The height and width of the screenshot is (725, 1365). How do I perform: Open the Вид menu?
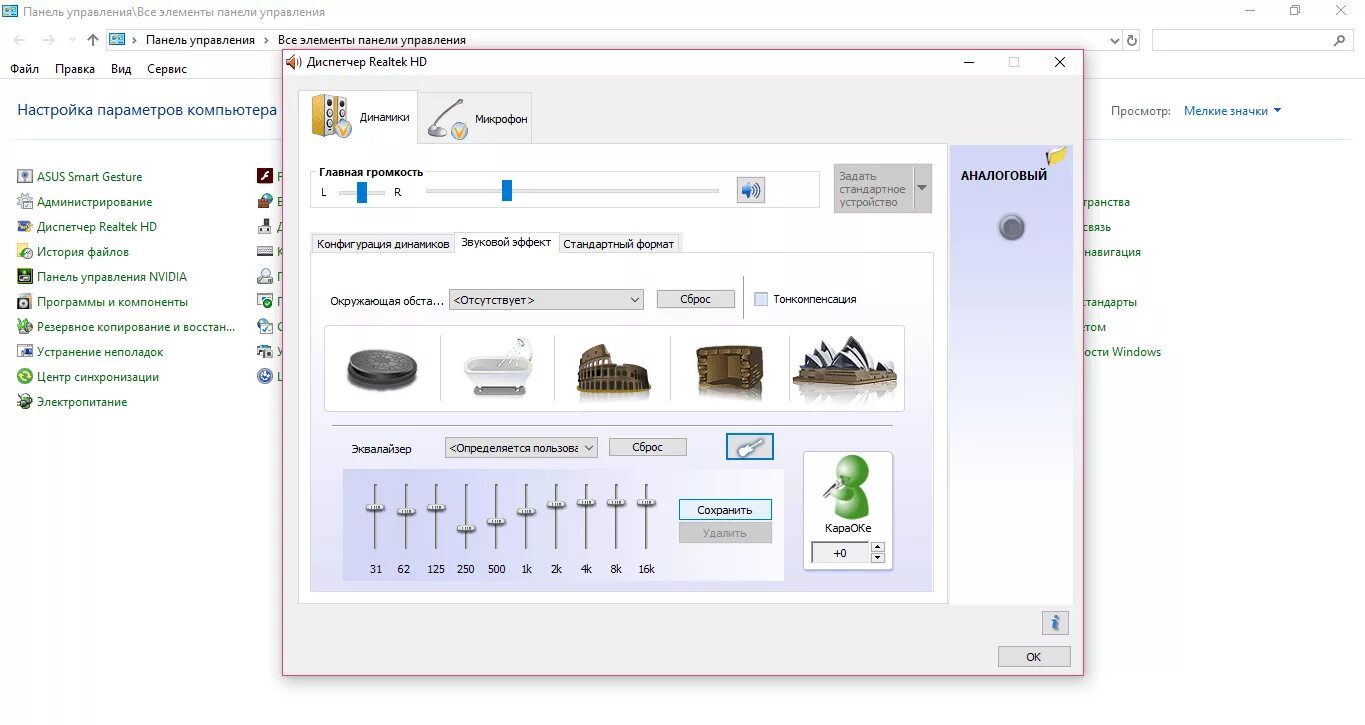click(x=121, y=69)
